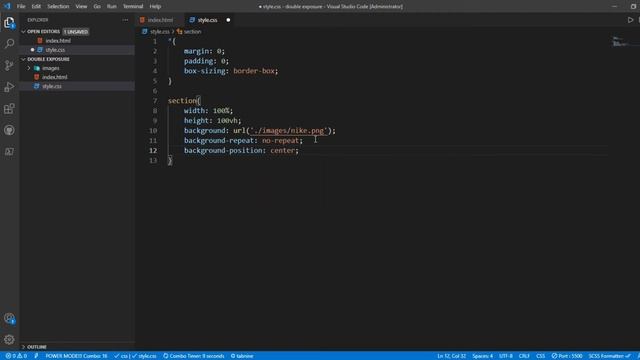Open the File menu
Image resolution: width=640 pixels, height=360 pixels.
21,7
